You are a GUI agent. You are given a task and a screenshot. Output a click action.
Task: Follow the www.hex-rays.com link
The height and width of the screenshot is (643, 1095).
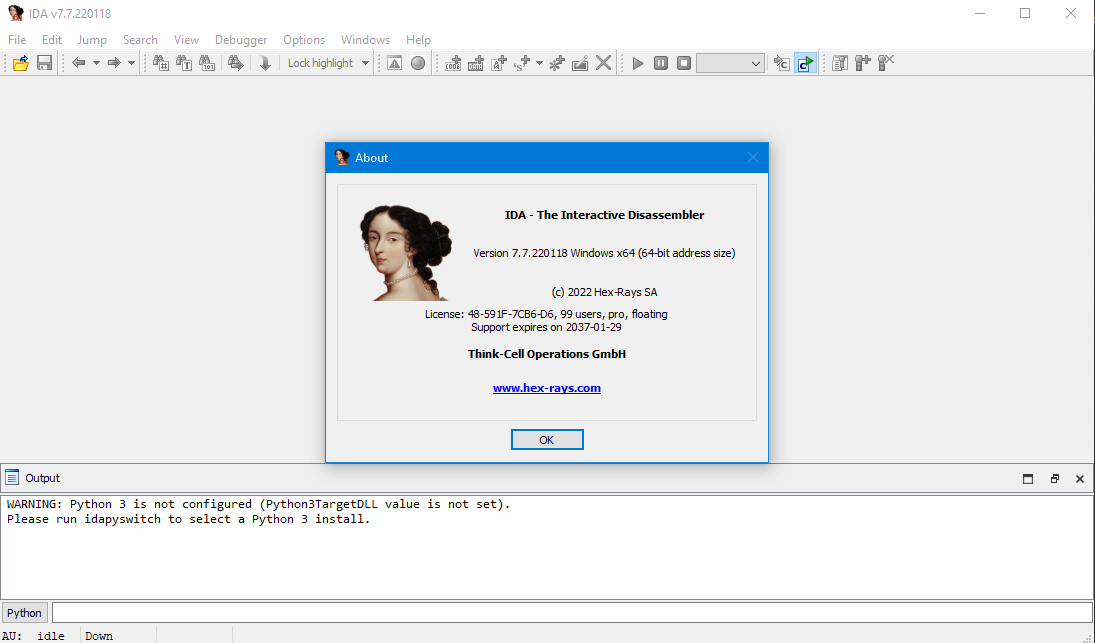click(547, 388)
